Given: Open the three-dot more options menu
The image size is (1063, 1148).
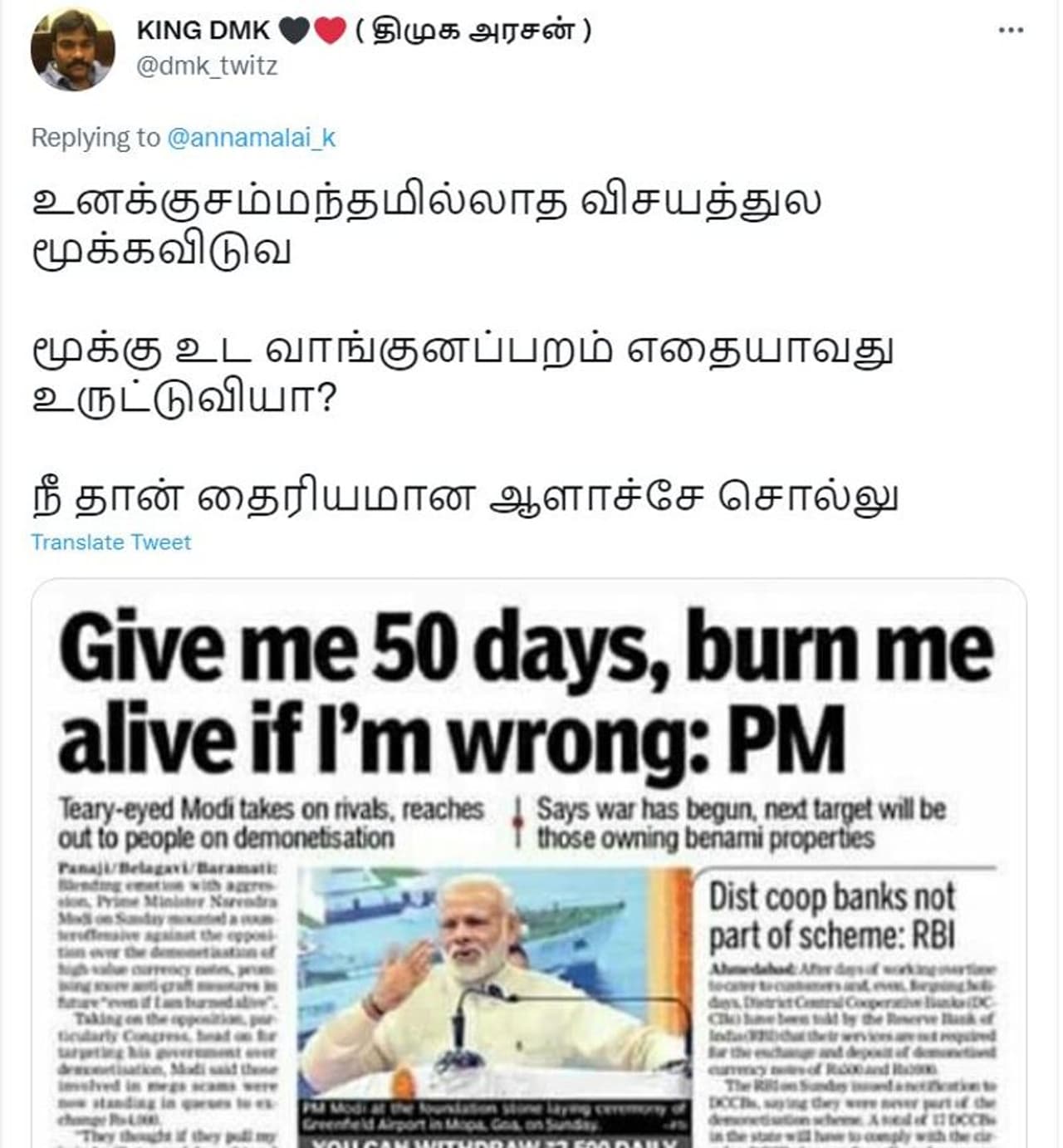Looking at the screenshot, I should (x=1010, y=31).
